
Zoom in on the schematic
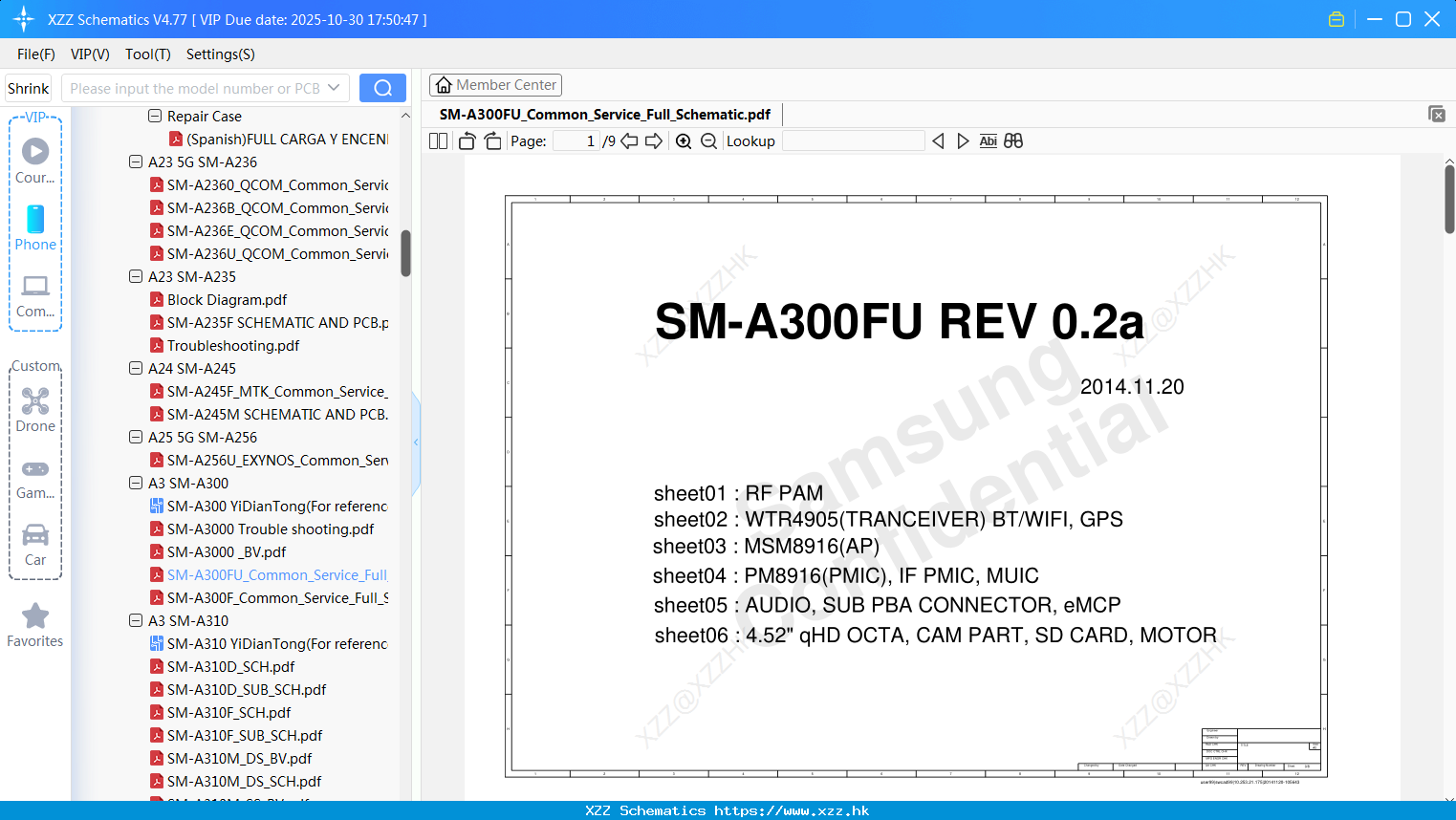pyautogui.click(x=684, y=141)
